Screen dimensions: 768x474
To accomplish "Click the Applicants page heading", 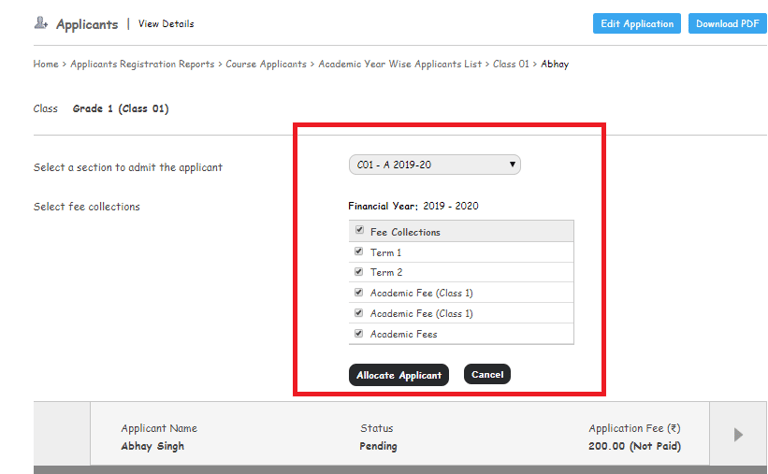I will click(x=87, y=24).
